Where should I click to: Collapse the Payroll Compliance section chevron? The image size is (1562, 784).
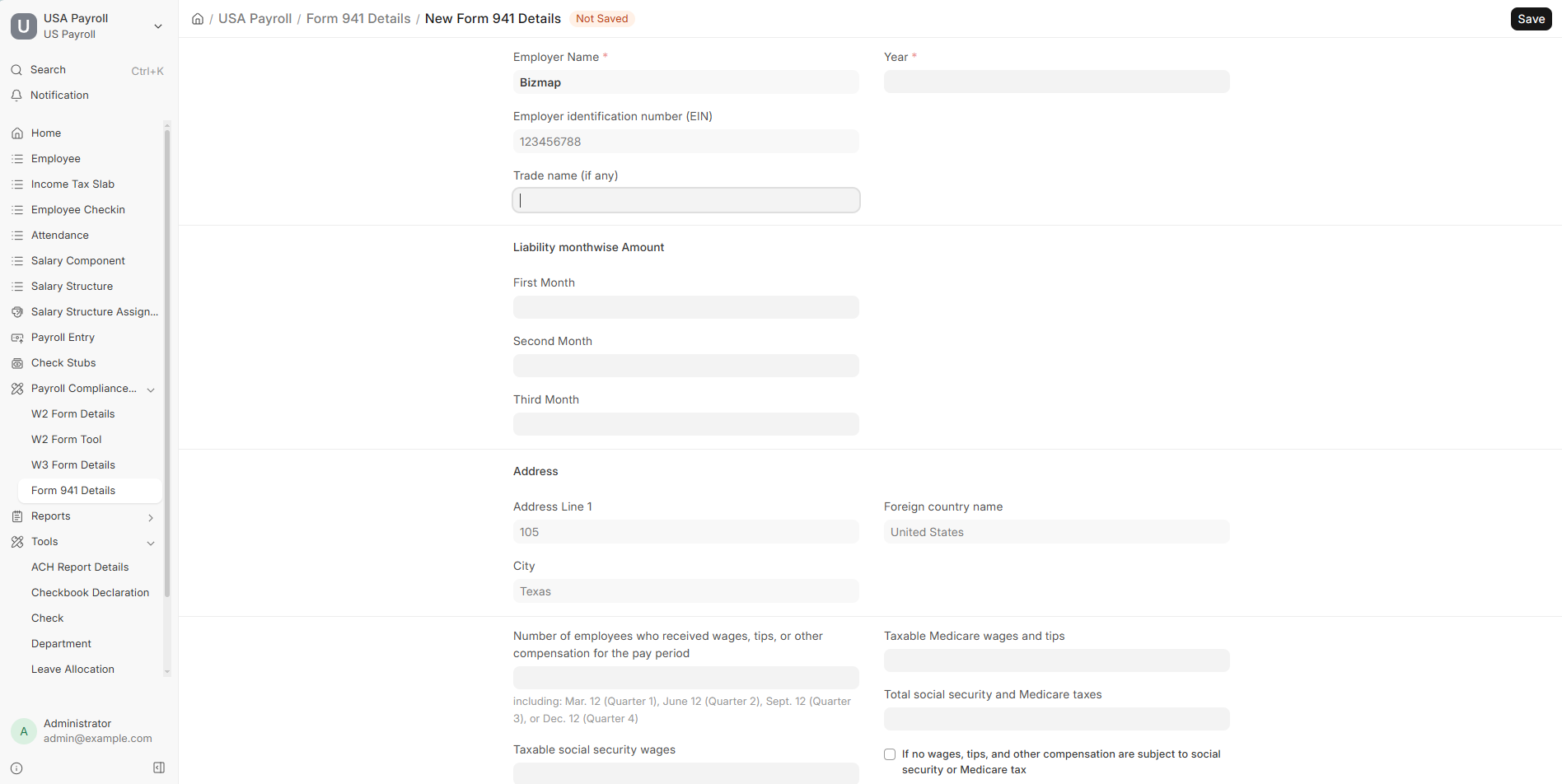[151, 390]
